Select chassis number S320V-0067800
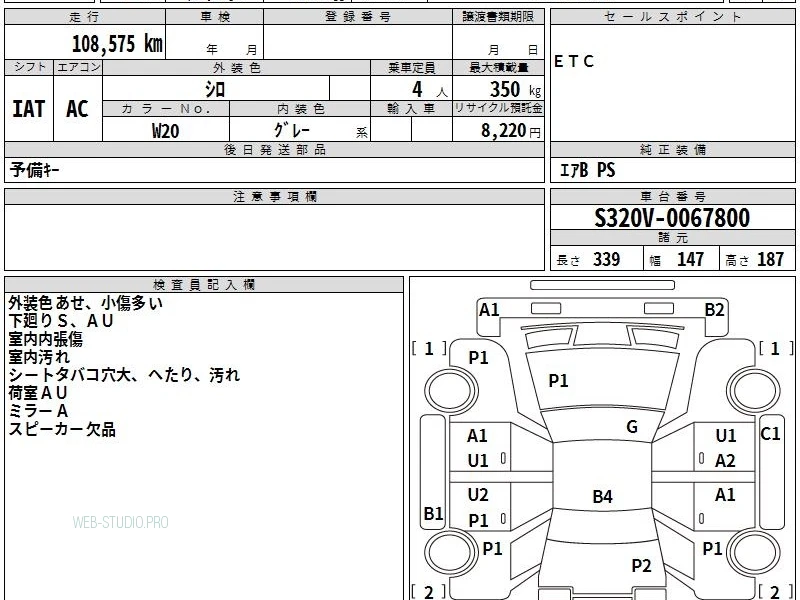The width and height of the screenshot is (800, 600). pos(672,218)
